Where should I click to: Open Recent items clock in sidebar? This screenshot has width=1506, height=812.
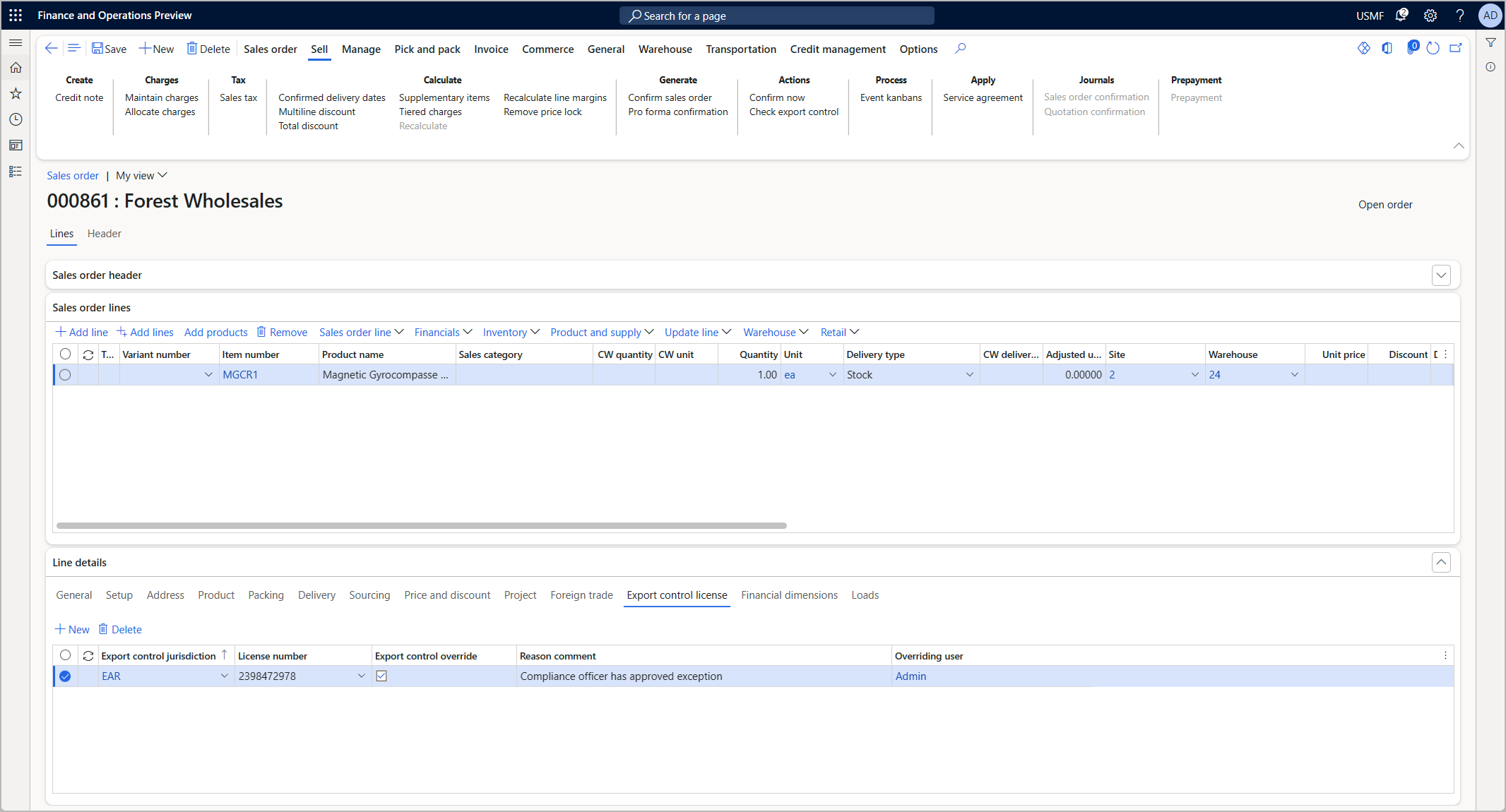pyautogui.click(x=16, y=119)
